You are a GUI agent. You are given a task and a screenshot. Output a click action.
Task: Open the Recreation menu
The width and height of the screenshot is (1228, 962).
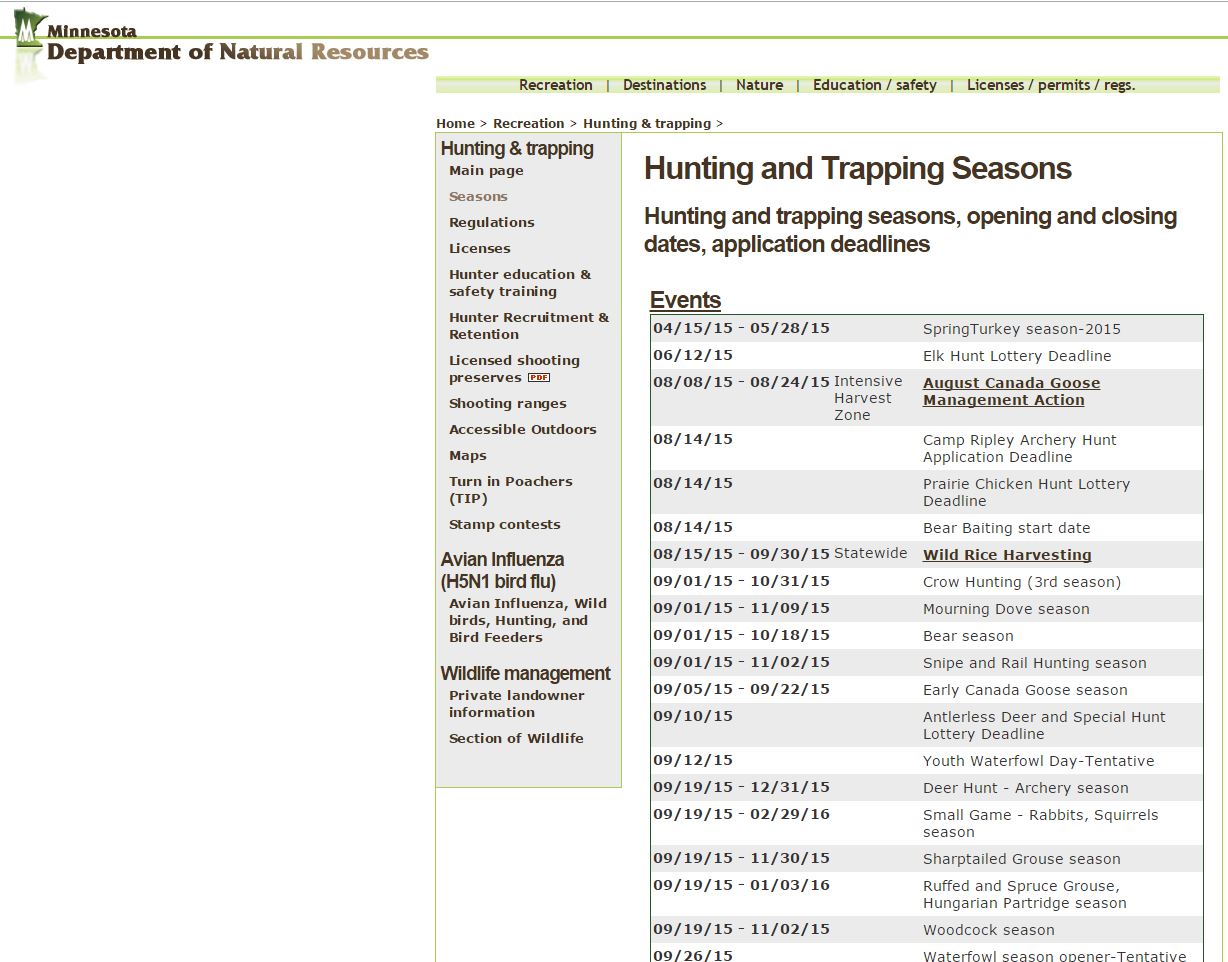[x=555, y=85]
